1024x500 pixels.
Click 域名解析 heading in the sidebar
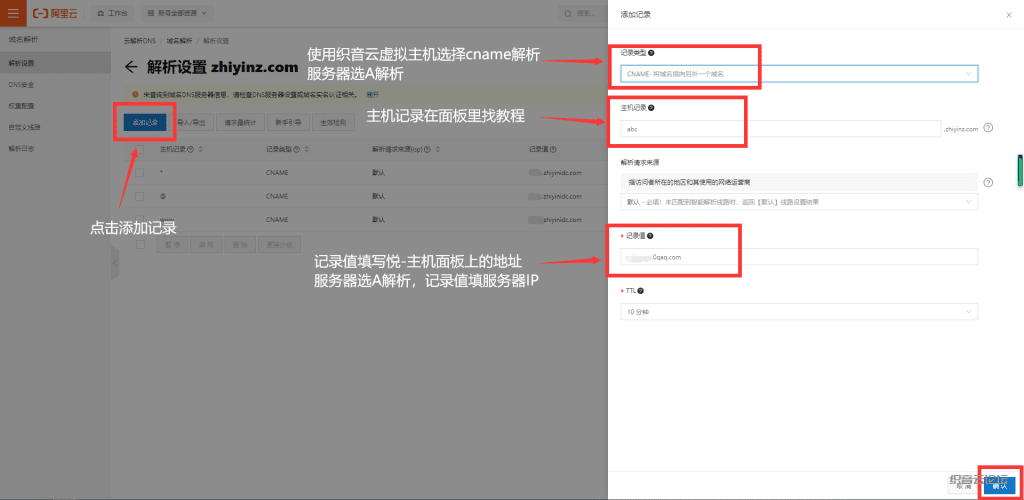point(24,40)
